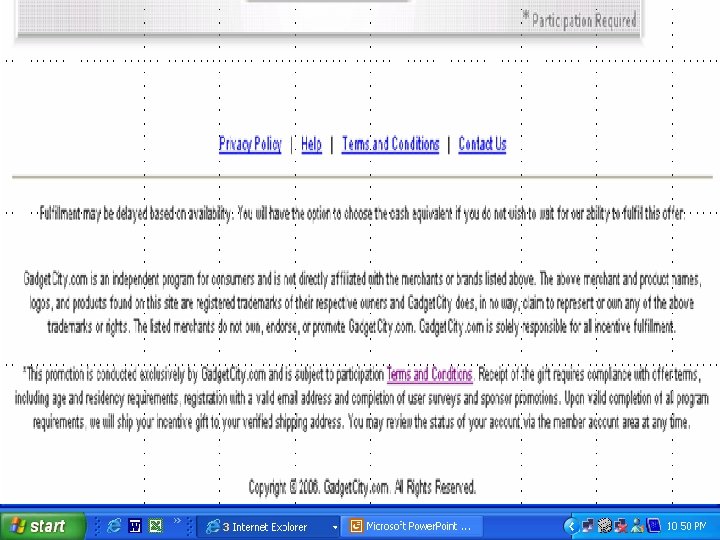Screen dimensions: 720x540
Task: Click the 'including age and residency requirements' line
Action: pos(361,398)
